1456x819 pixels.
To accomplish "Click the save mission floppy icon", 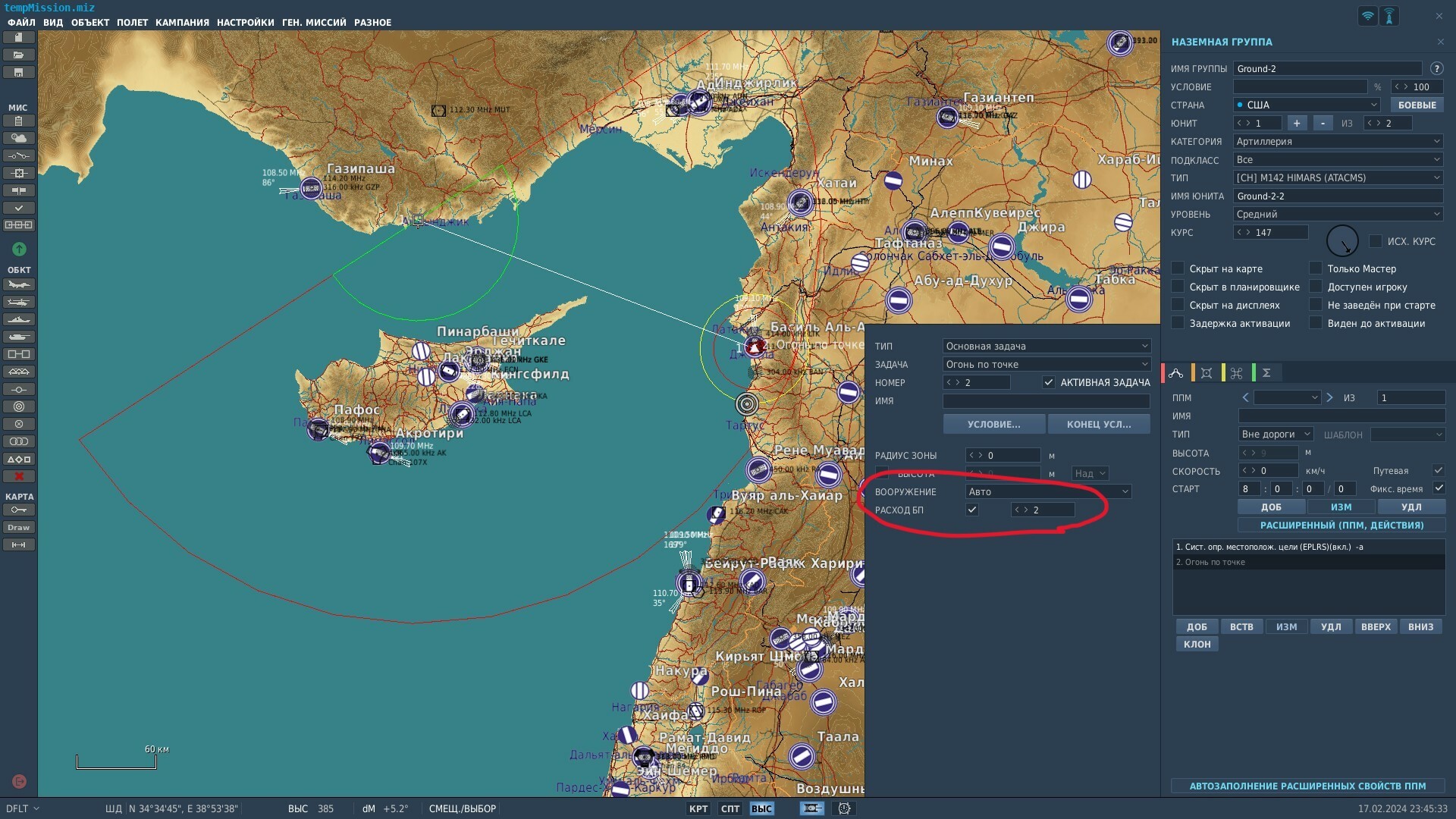I will click(19, 73).
